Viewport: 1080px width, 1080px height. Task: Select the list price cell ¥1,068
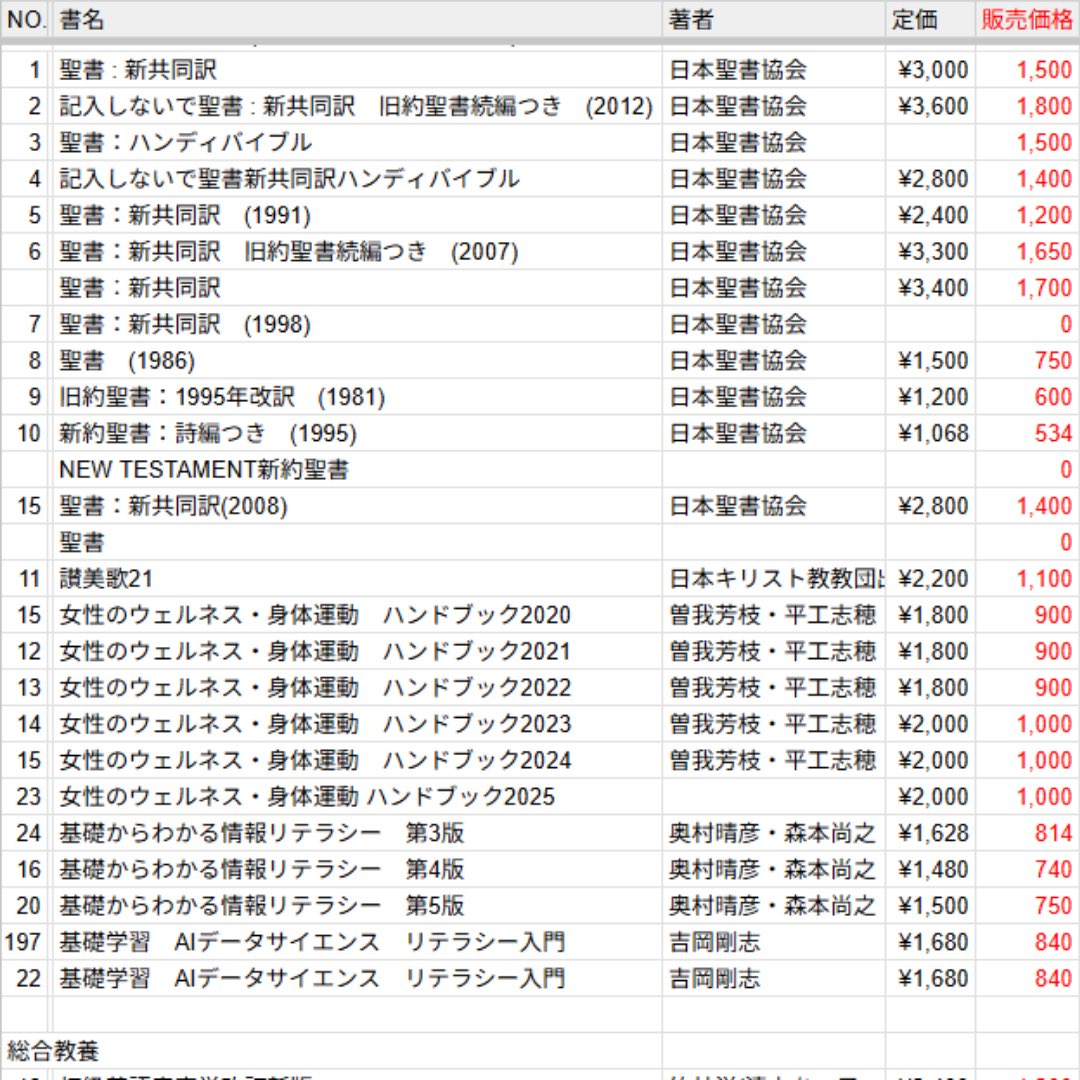[x=931, y=433]
